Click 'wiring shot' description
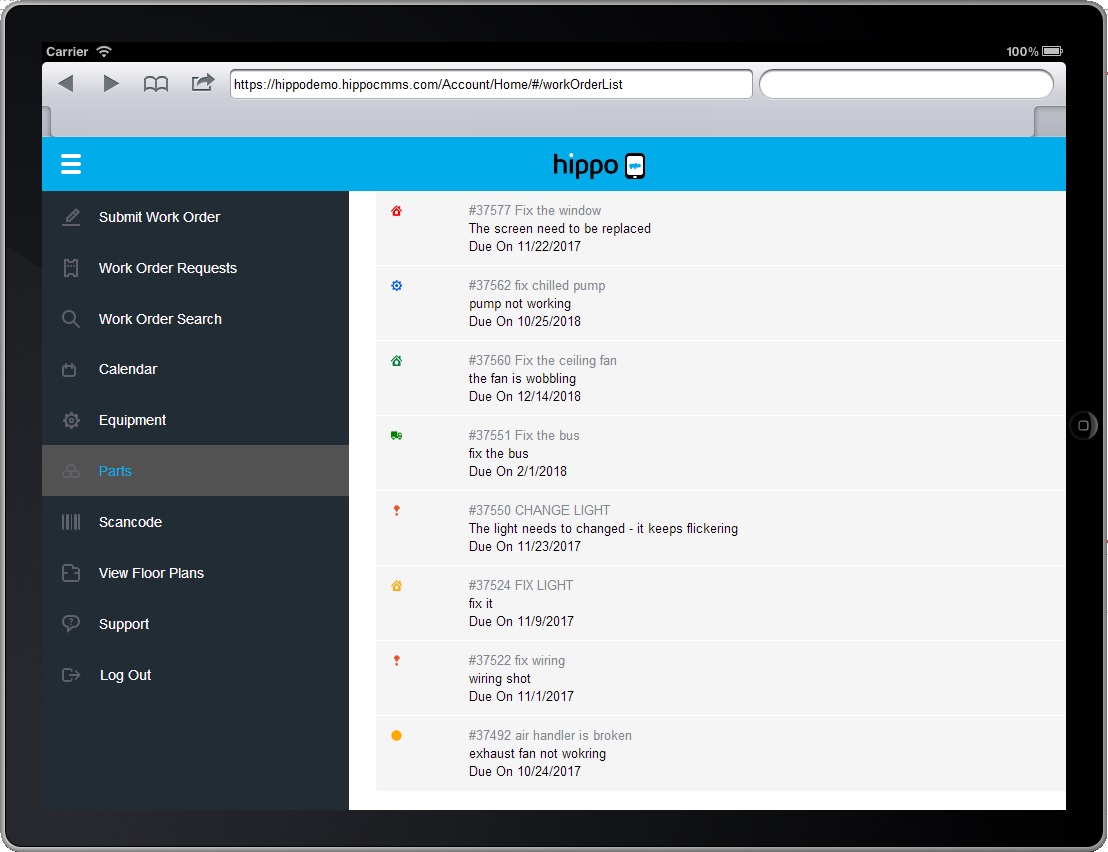Screen dimensions: 1108x852 500,678
